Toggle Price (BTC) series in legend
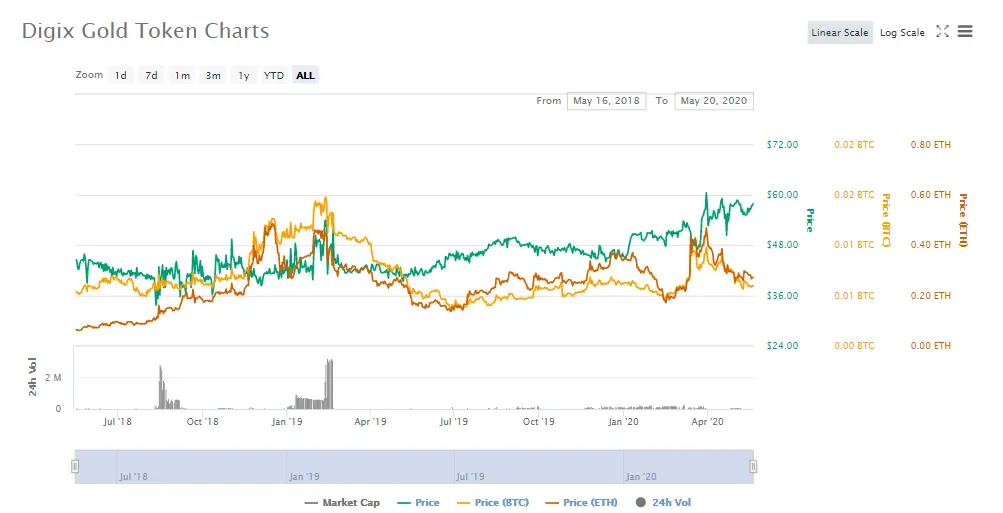The height and width of the screenshot is (513, 1003). 493,503
